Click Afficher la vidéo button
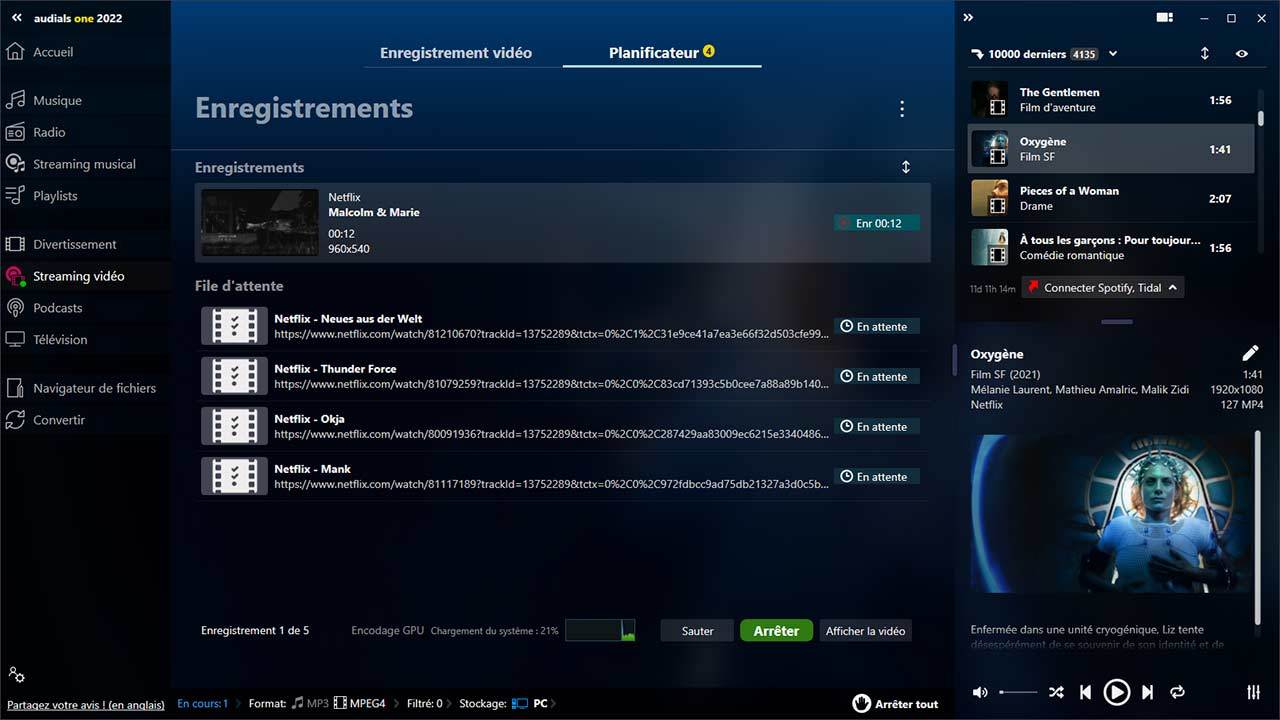 click(x=865, y=631)
